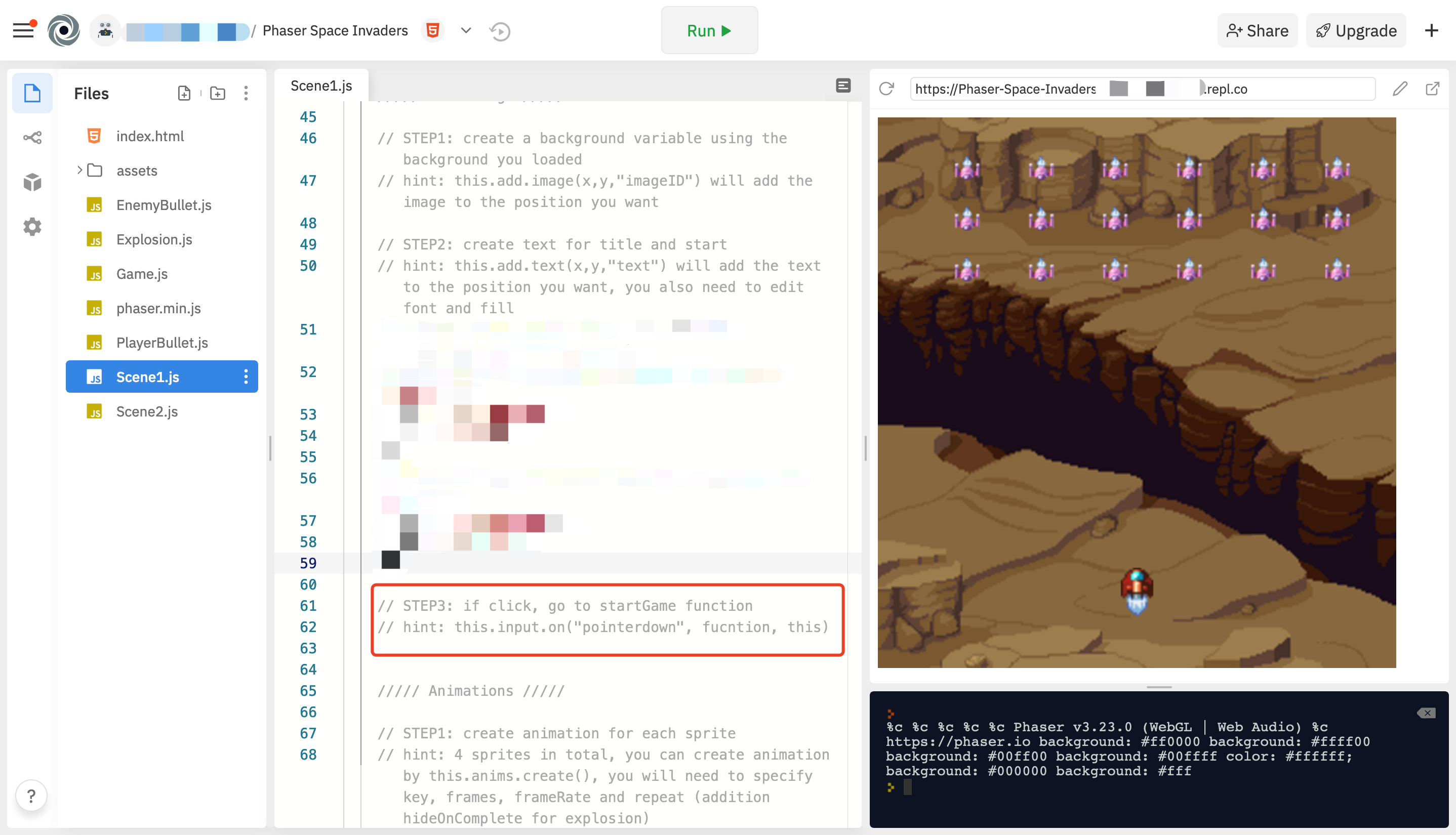
Task: Expand the assets folder
Action: tap(80, 171)
